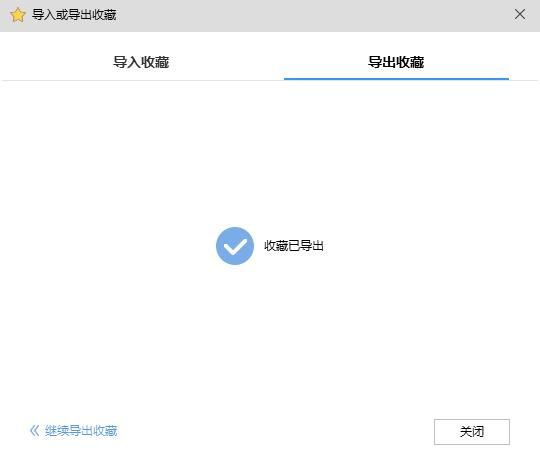Close the dialog with the X icon
This screenshot has width=540, height=461.
coord(520,14)
